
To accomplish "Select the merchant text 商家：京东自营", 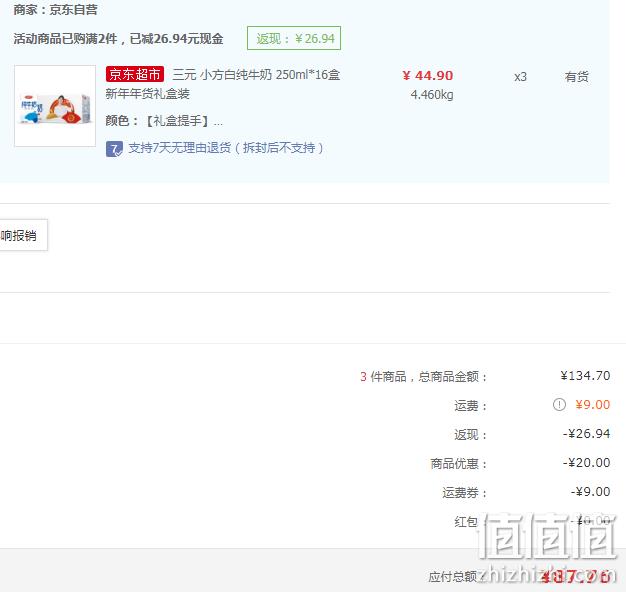I will (55, 10).
